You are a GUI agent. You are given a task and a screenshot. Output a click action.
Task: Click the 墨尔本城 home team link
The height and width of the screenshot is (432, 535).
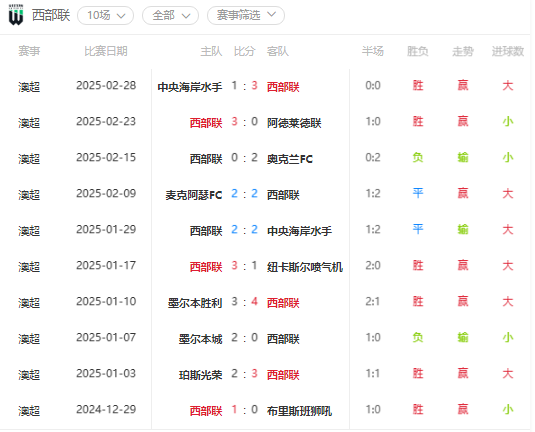[x=200, y=339]
